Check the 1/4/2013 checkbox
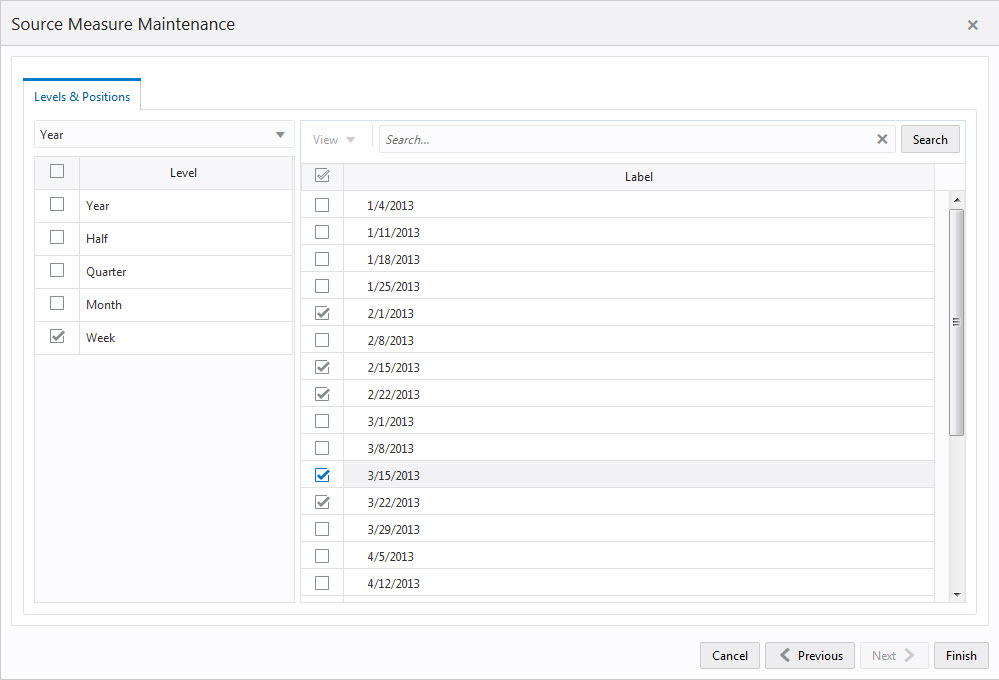 click(322, 205)
